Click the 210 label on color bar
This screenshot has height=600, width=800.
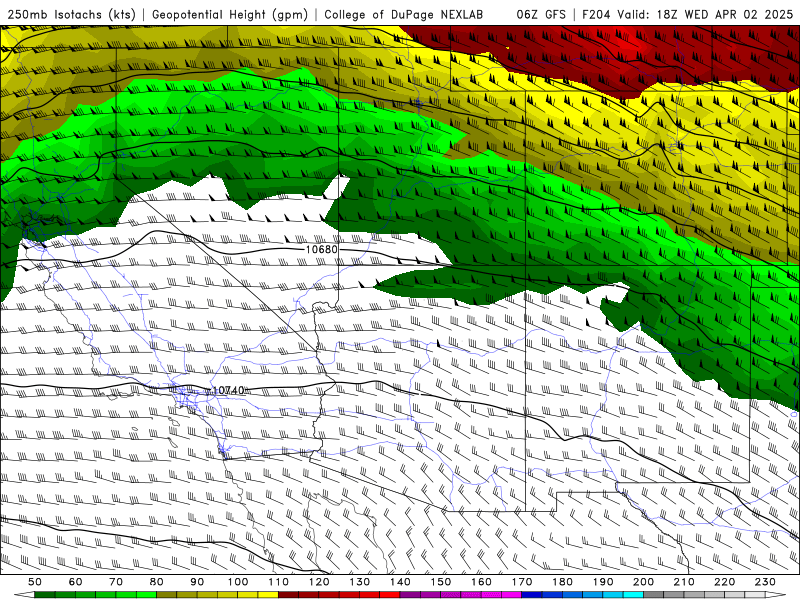pos(684,582)
